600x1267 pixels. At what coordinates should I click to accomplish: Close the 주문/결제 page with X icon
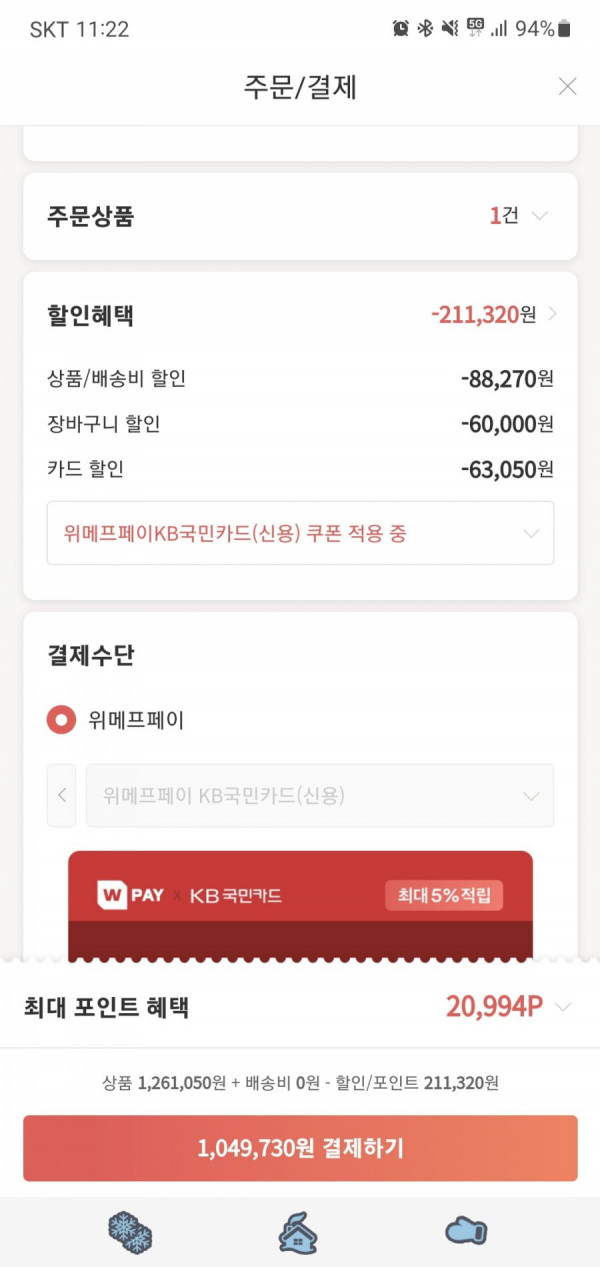click(567, 87)
